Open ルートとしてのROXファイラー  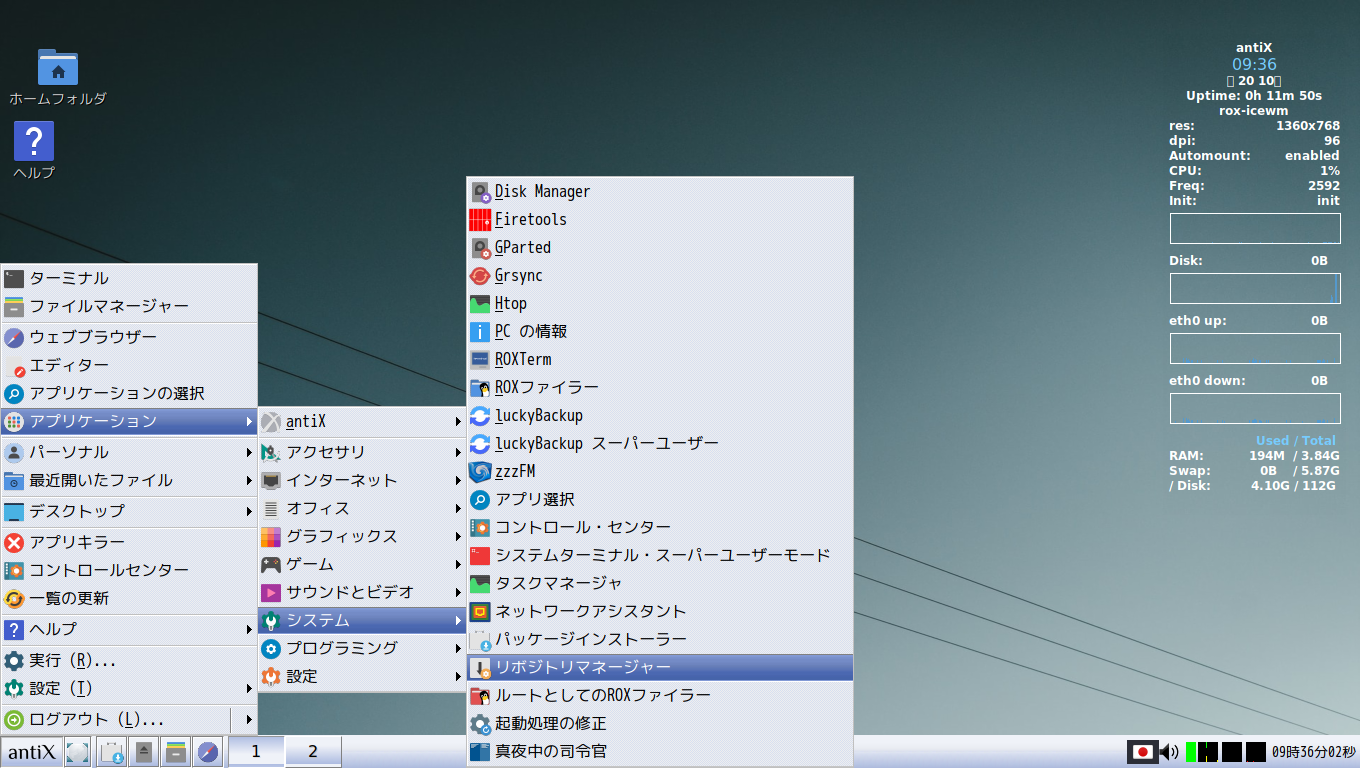(660, 695)
